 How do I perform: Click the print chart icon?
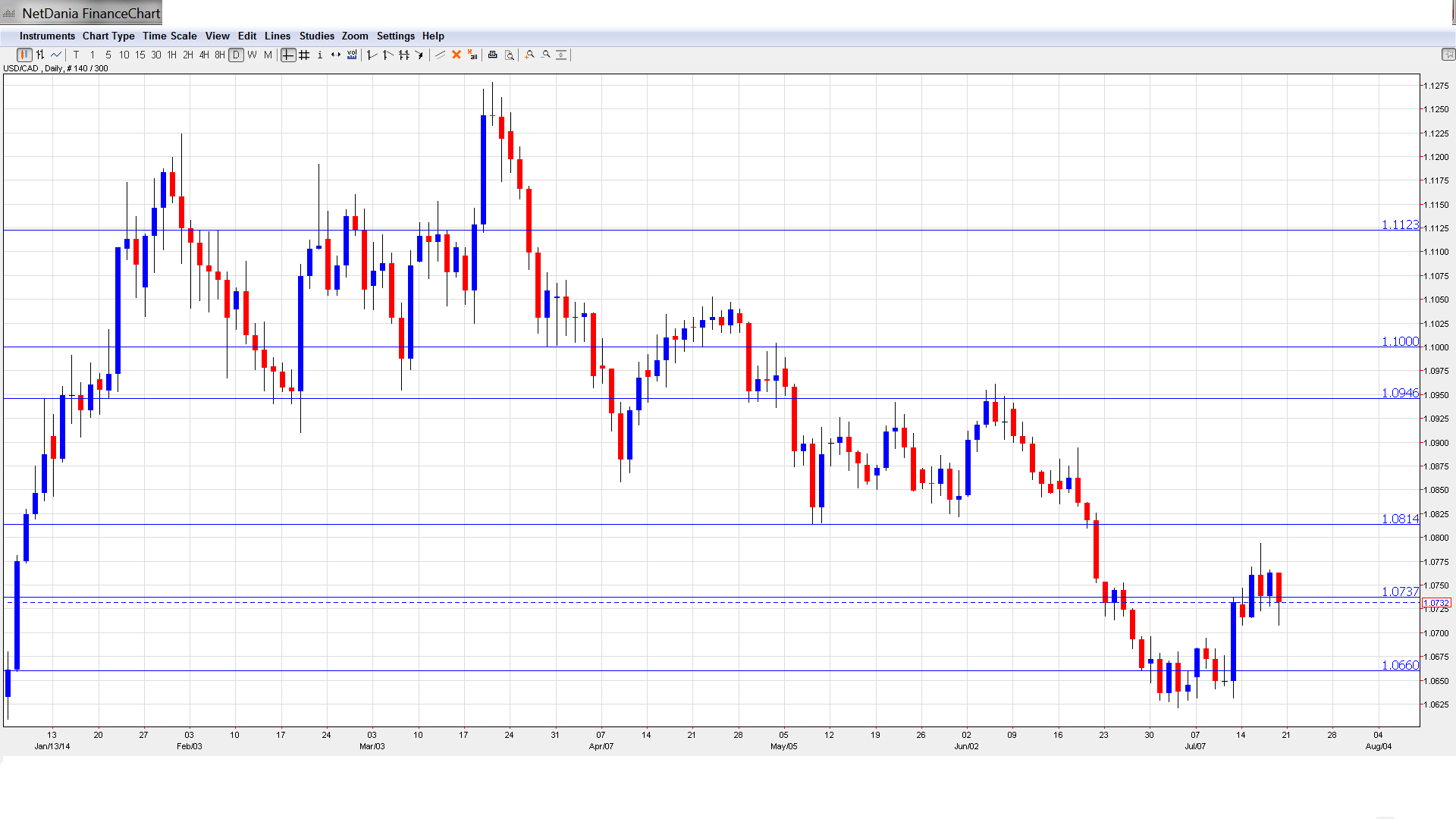point(493,55)
